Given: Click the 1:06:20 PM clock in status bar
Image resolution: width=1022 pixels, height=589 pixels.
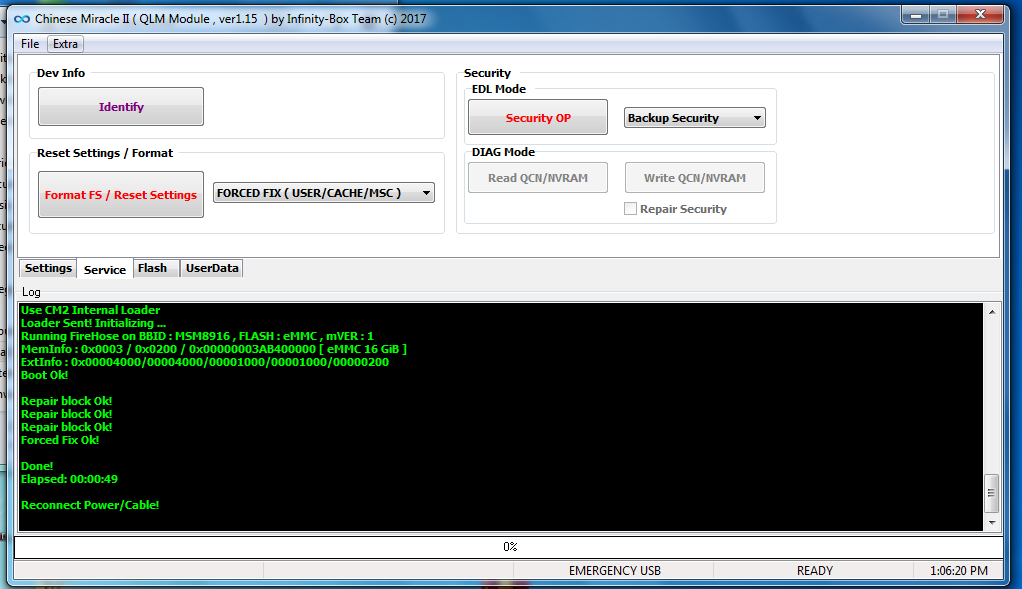Looking at the screenshot, I should pos(959,571).
